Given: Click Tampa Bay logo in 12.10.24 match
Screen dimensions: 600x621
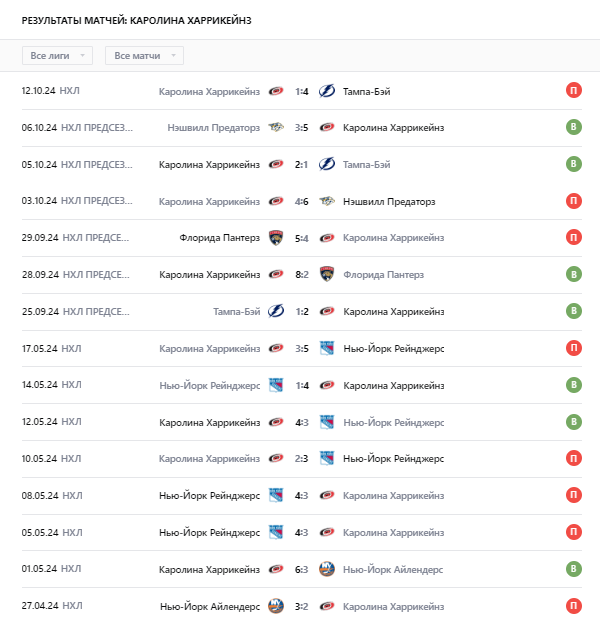Looking at the screenshot, I should pos(326,91).
